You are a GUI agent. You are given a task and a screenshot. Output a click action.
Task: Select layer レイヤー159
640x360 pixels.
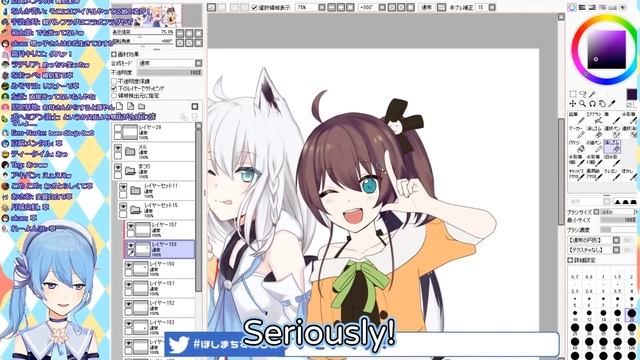pos(159,269)
